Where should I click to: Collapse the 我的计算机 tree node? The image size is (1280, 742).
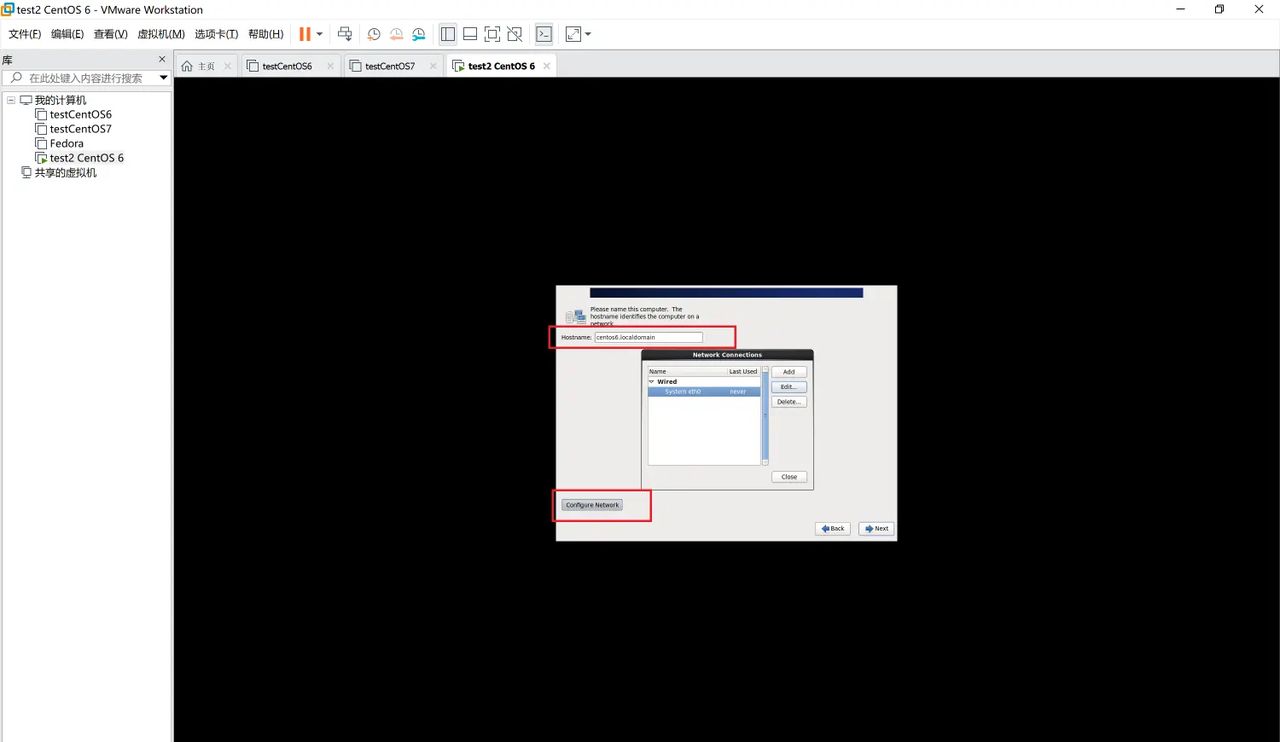pos(10,100)
